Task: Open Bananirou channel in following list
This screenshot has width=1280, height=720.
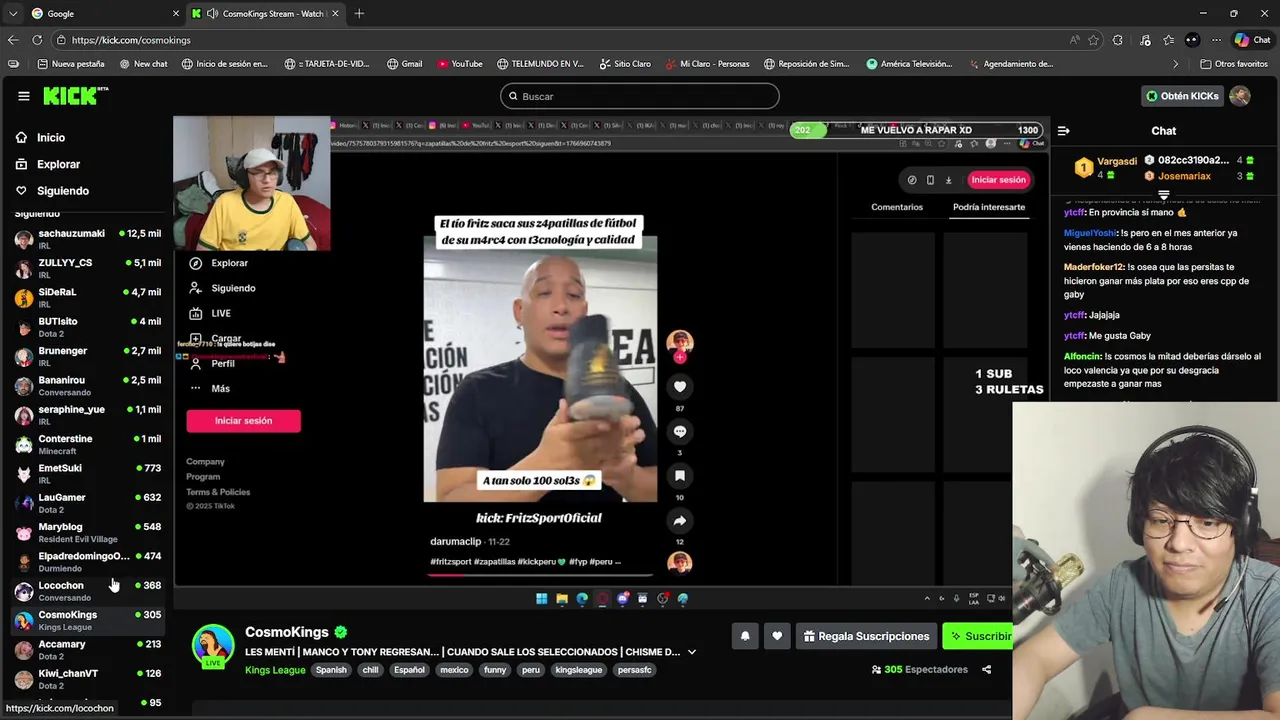Action: click(x=88, y=385)
